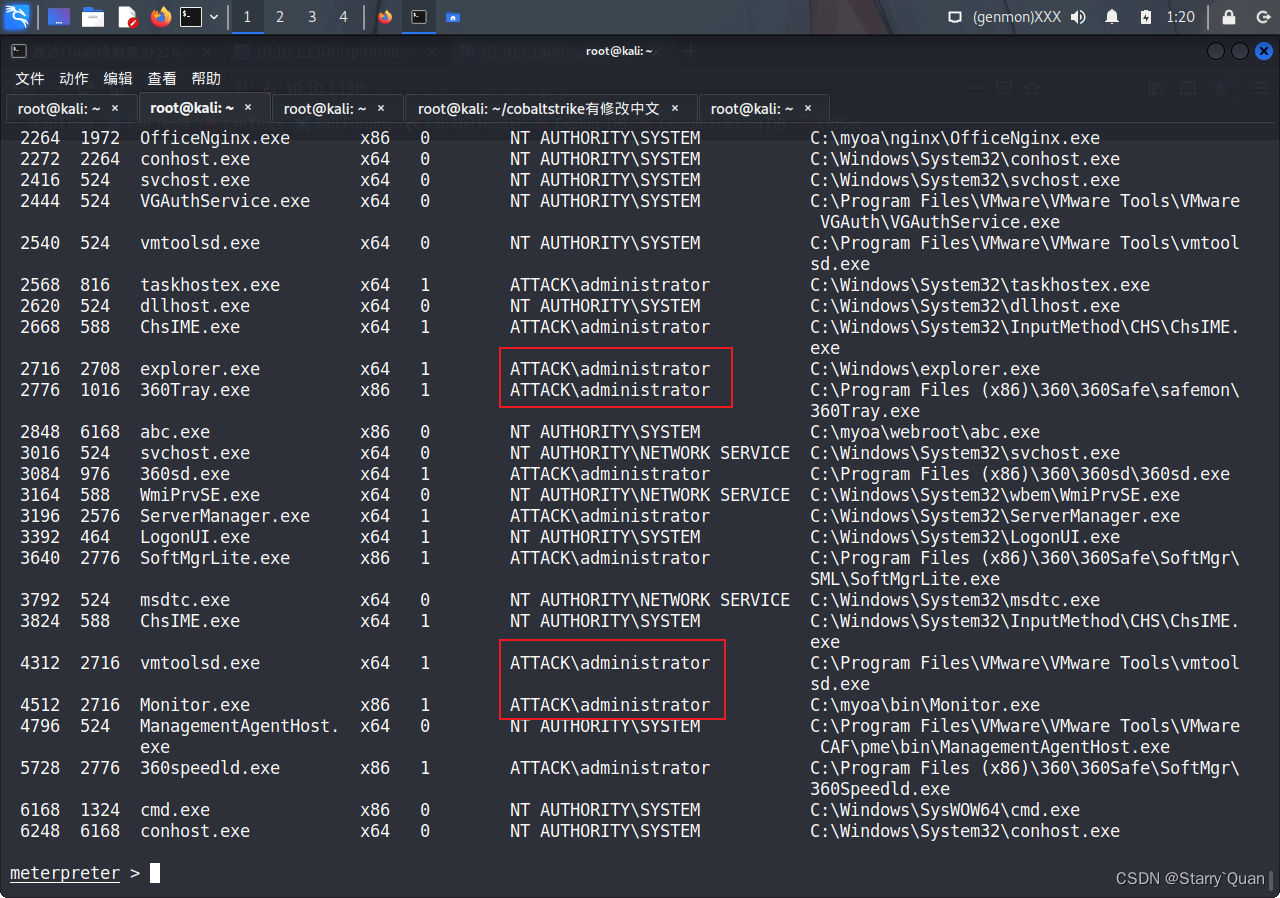Screen dimensions: 1280x898
Task: Open the file manager launcher in panel
Action: tap(93, 17)
